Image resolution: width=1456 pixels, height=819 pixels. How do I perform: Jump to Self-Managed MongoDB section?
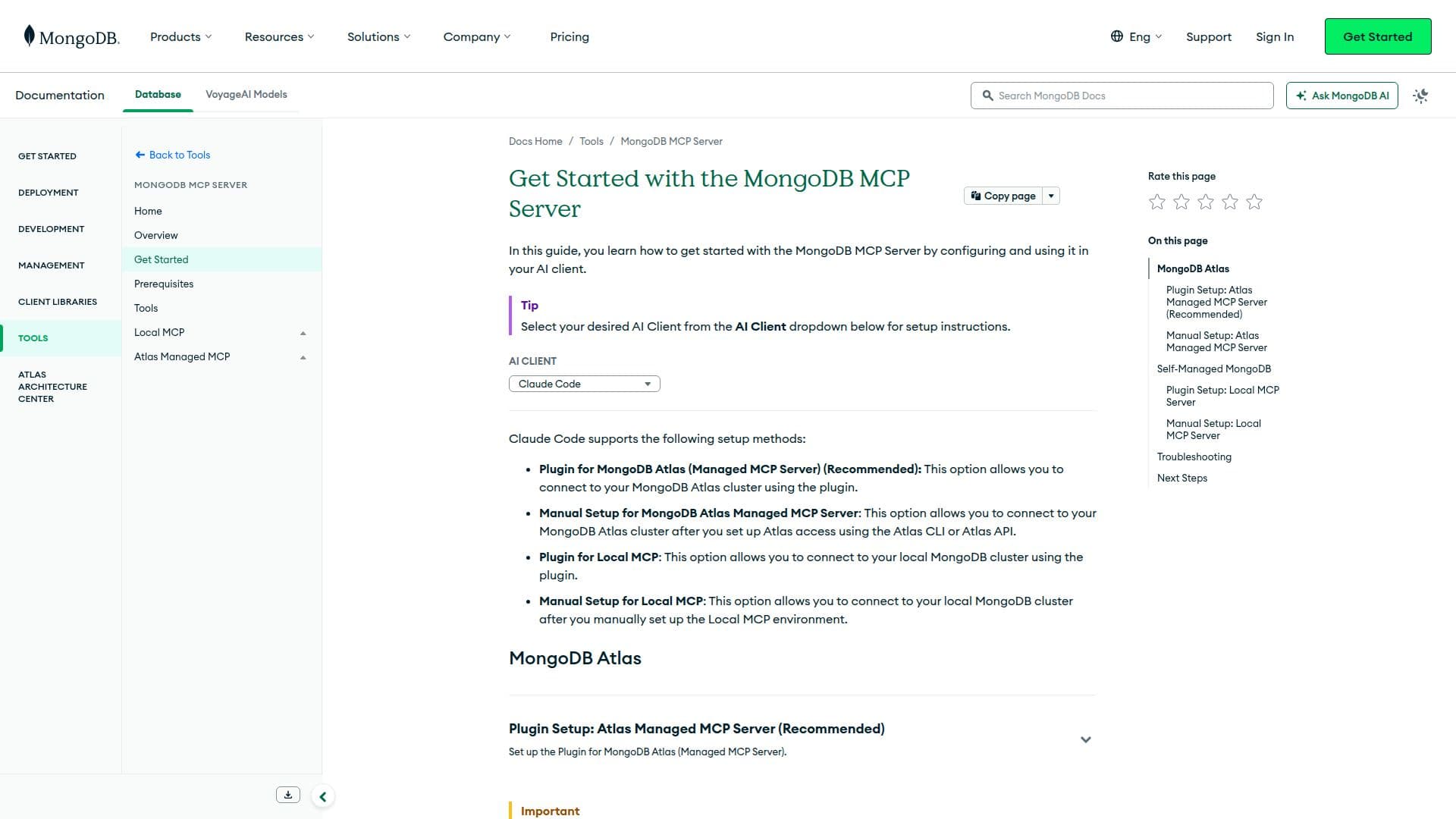click(1214, 369)
